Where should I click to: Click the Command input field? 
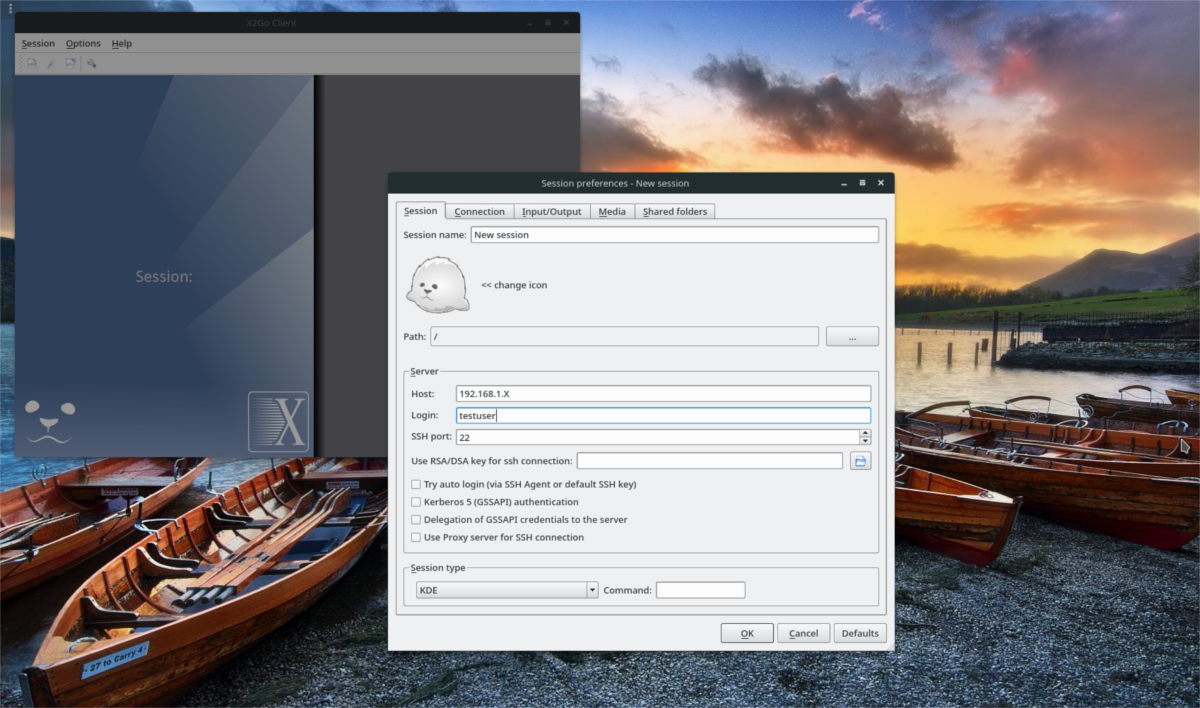point(700,590)
